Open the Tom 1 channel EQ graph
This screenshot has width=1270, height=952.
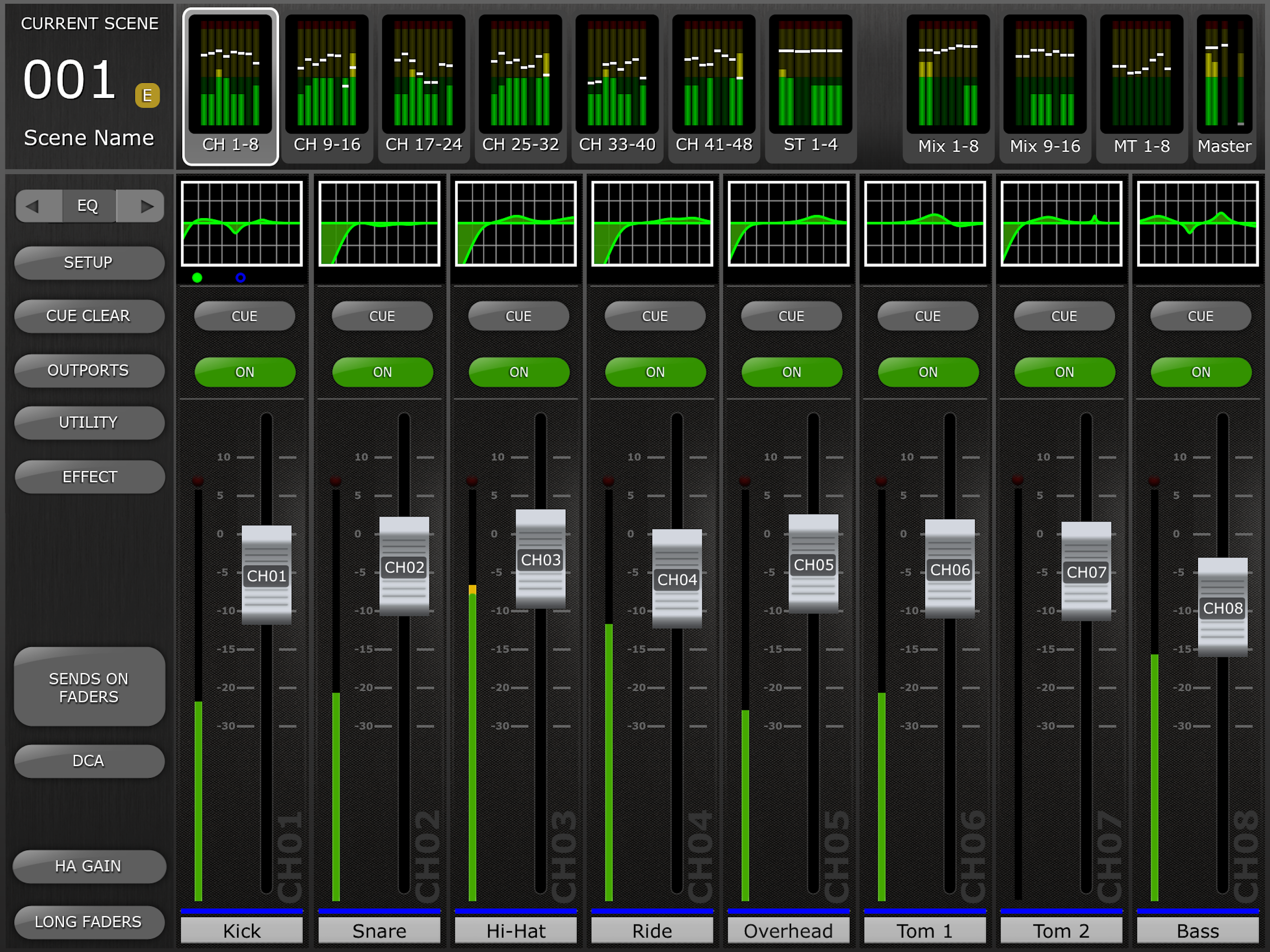click(x=925, y=224)
